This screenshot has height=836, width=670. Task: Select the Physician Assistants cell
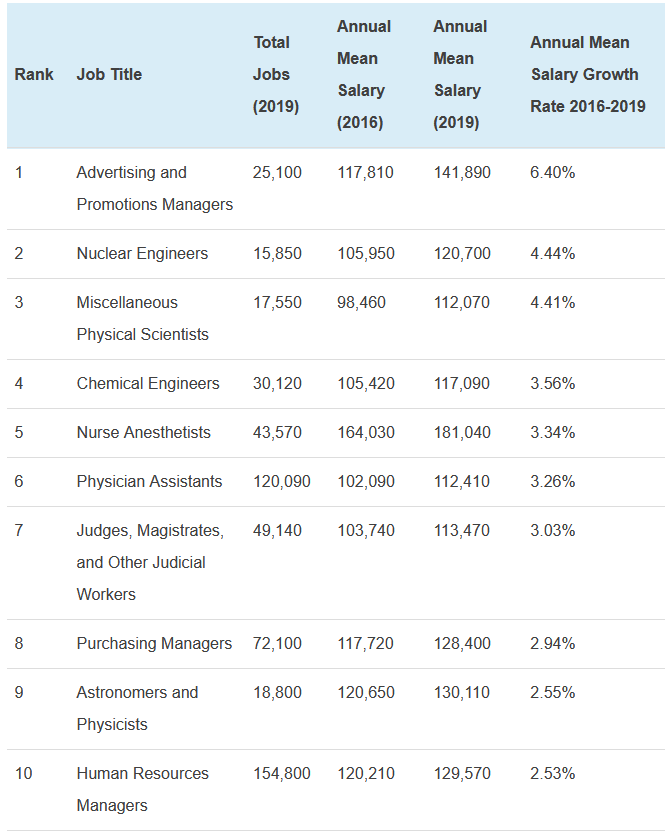[149, 482]
